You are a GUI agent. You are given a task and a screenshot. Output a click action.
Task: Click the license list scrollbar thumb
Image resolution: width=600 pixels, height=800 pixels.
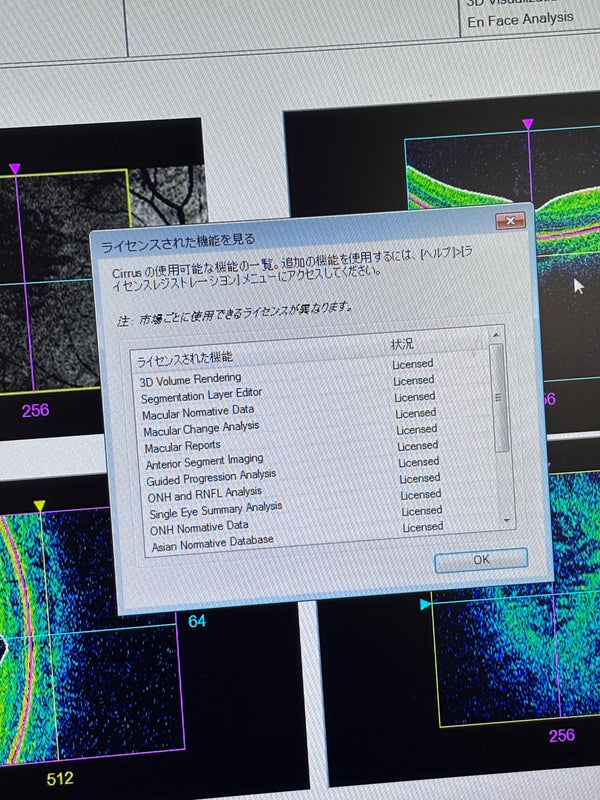tap(499, 398)
